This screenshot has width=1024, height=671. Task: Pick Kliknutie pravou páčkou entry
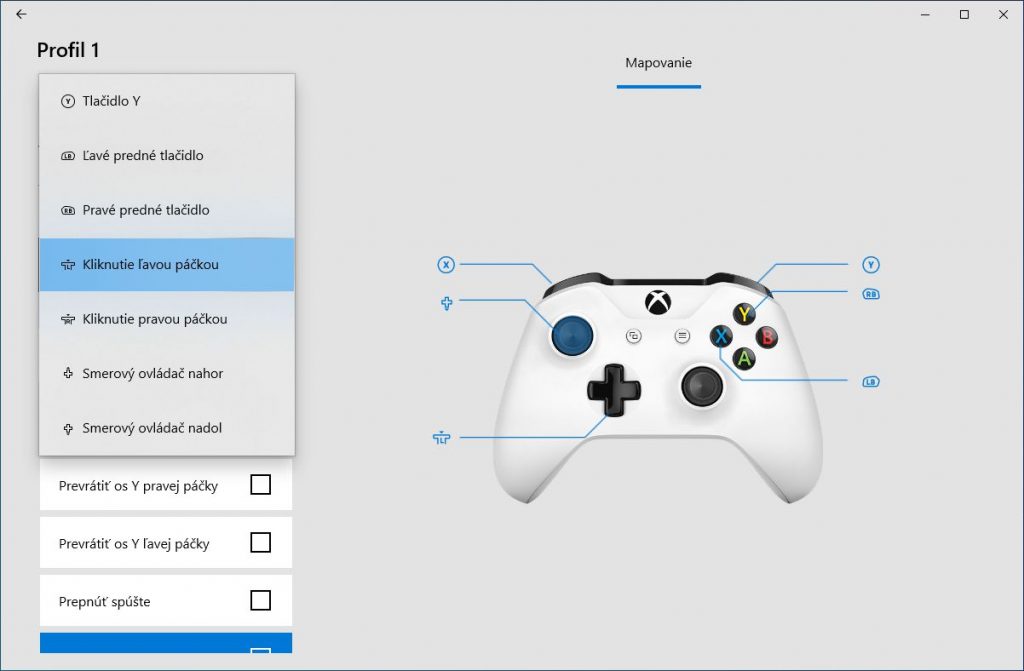pos(167,319)
